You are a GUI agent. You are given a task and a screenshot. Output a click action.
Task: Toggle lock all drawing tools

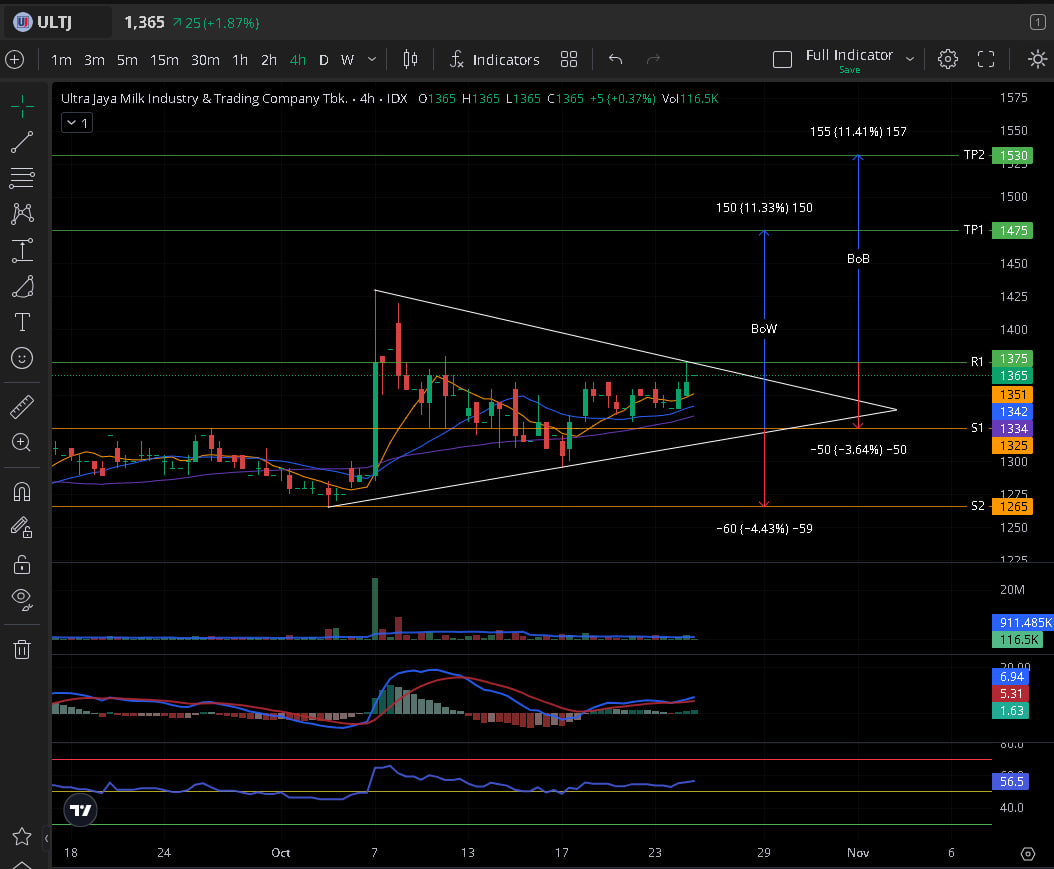(x=22, y=565)
